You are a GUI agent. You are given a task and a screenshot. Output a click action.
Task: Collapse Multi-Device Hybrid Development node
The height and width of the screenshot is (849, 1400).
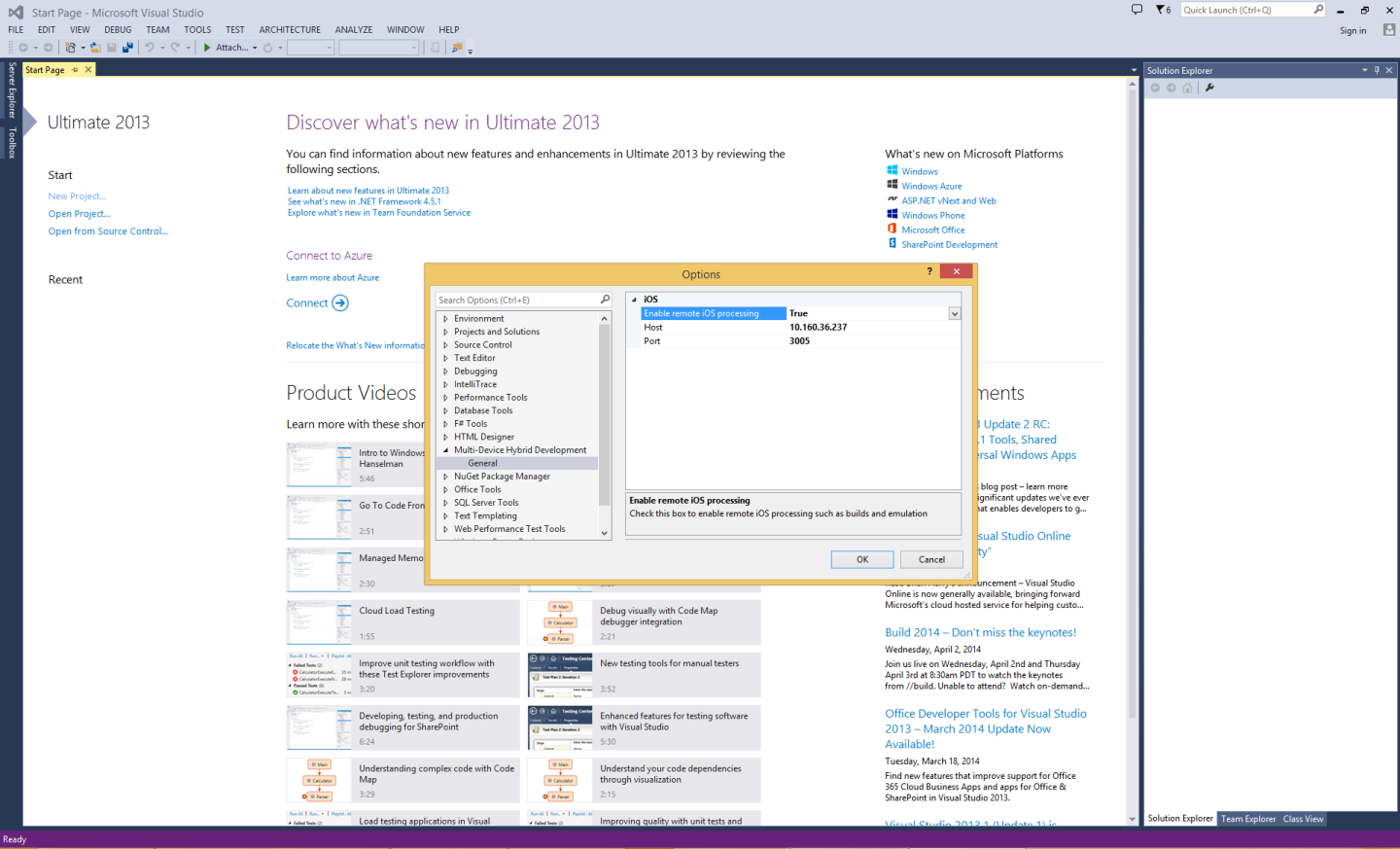pos(445,450)
